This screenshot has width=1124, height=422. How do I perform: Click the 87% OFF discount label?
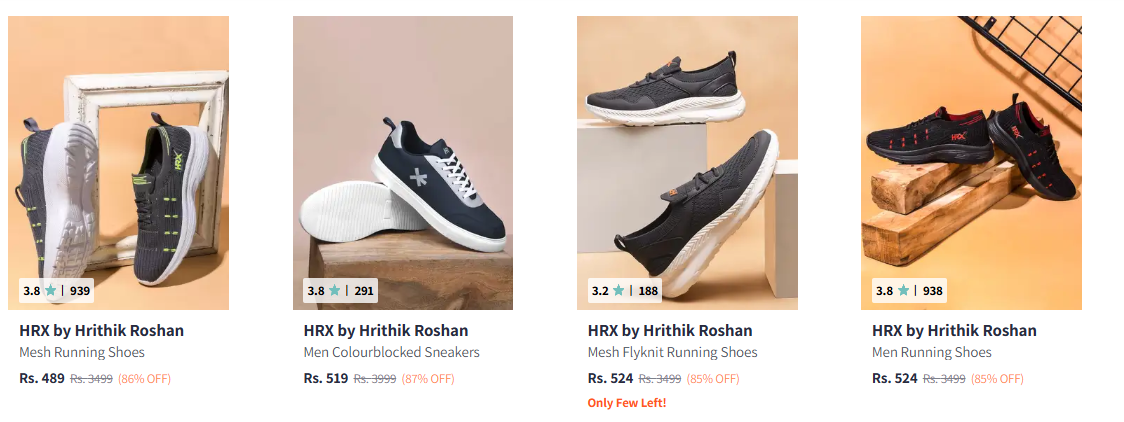pos(428,379)
